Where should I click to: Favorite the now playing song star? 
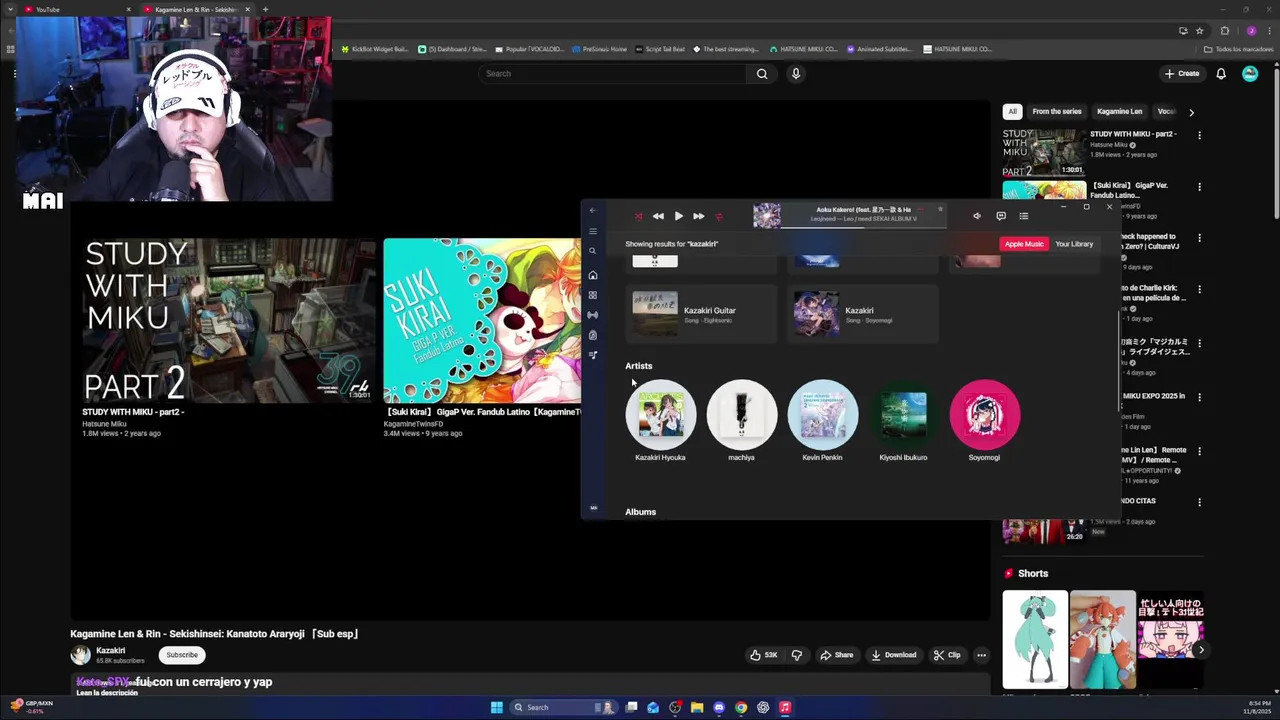(940, 209)
